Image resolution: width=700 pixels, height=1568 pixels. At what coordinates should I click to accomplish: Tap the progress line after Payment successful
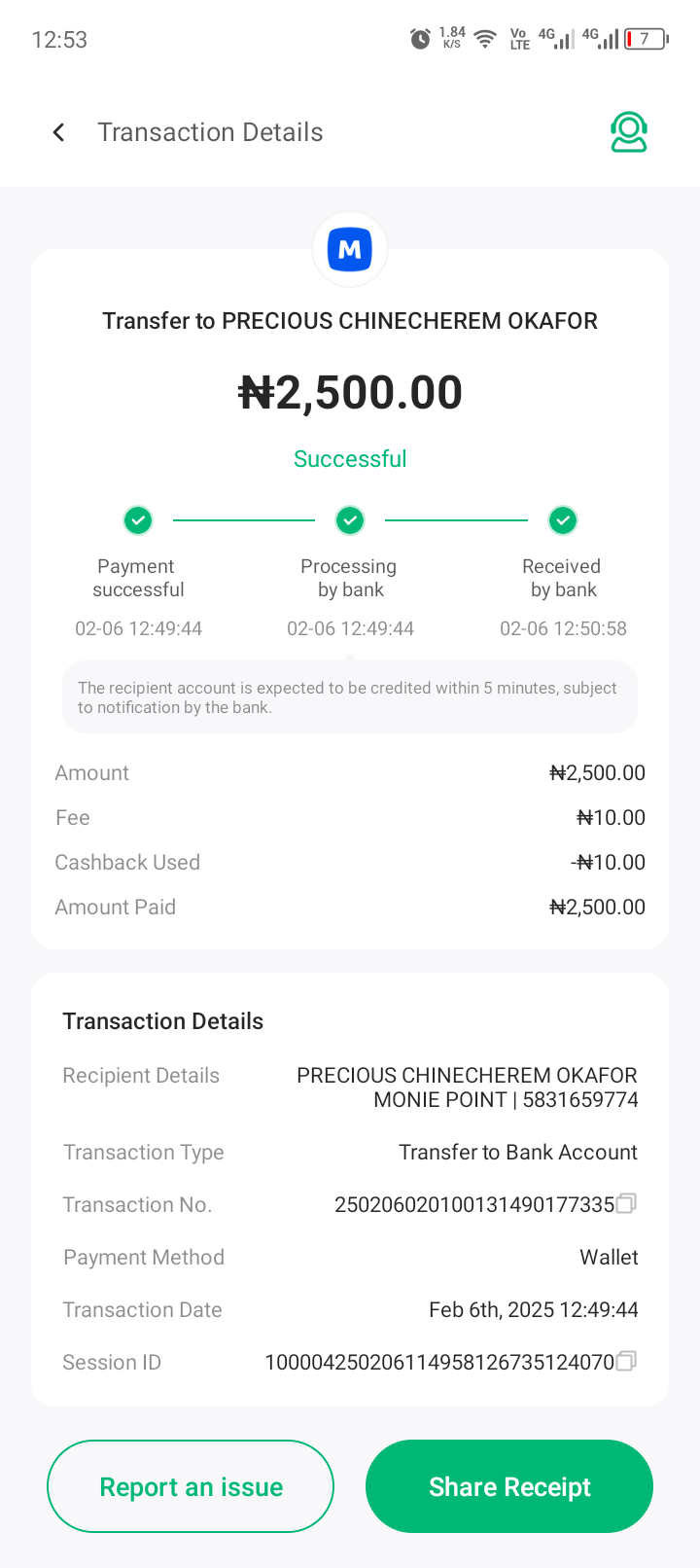pos(244,520)
